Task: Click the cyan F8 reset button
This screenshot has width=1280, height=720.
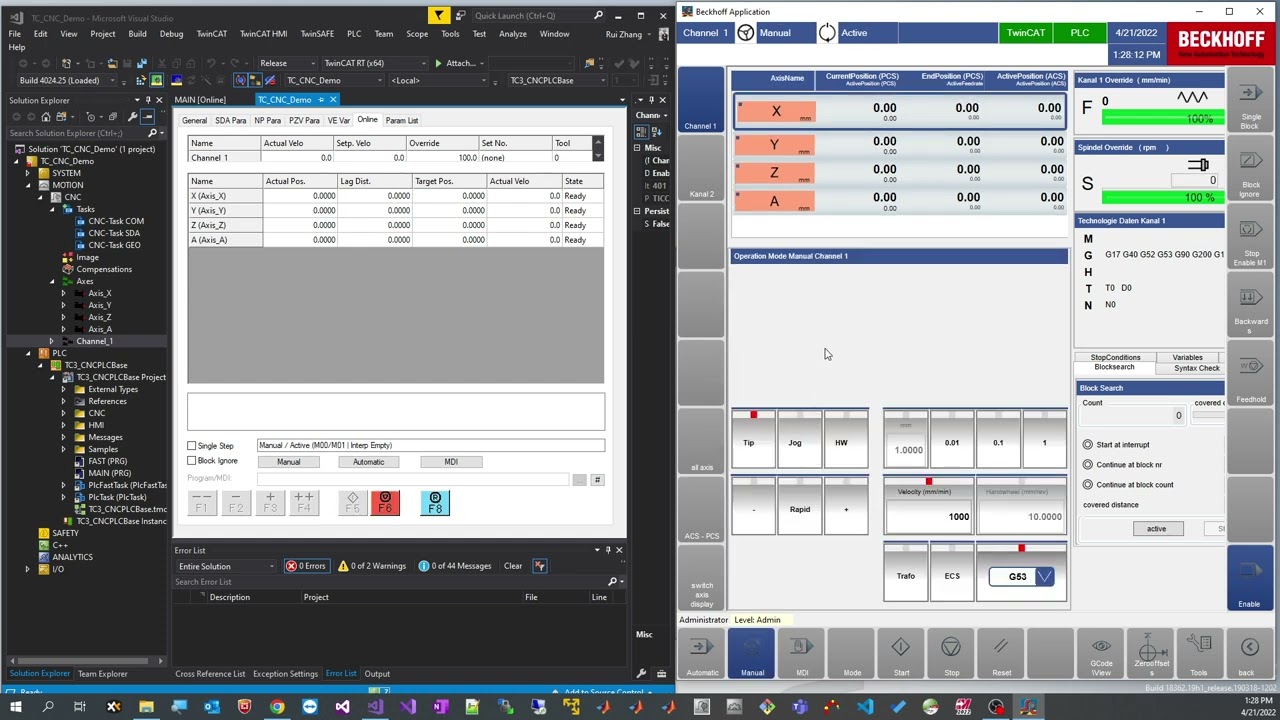Action: tap(435, 503)
